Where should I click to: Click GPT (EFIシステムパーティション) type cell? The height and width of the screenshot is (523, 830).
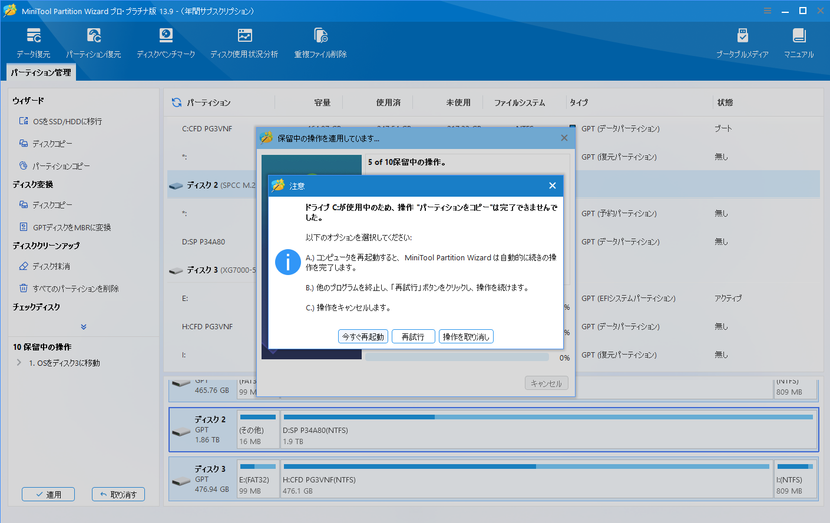(628, 299)
